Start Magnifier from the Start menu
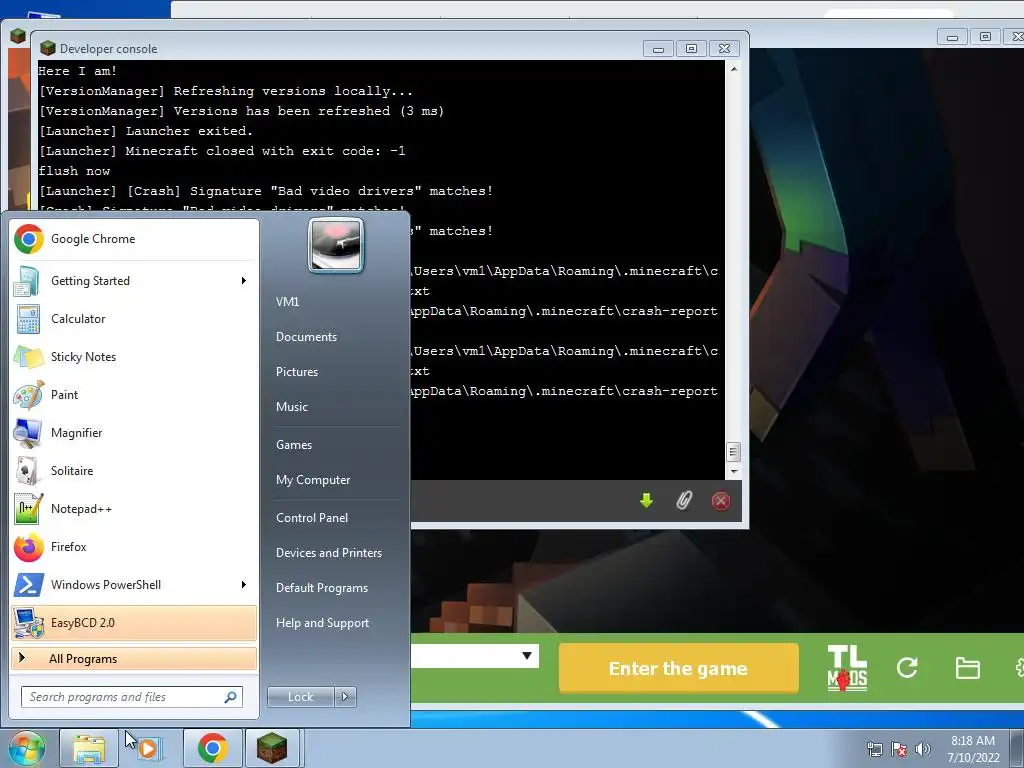Image resolution: width=1024 pixels, height=768 pixels. click(x=134, y=432)
